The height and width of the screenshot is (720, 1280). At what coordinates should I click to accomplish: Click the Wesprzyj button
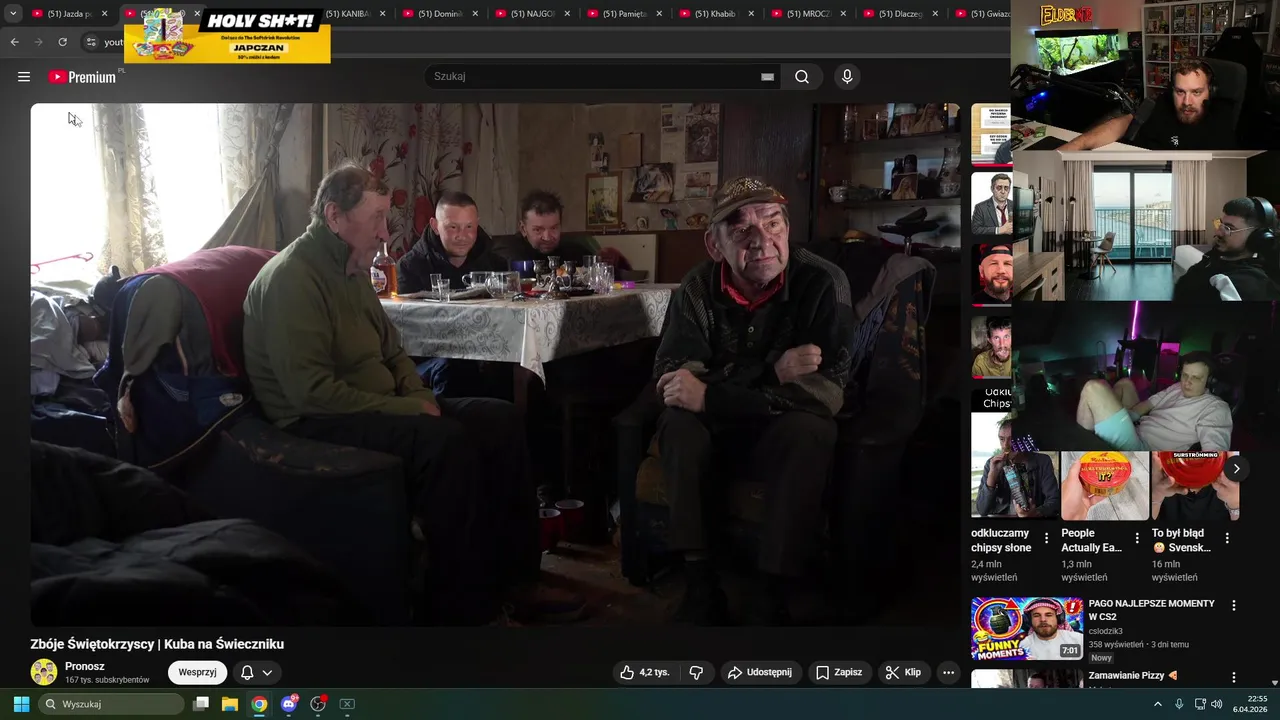(197, 672)
